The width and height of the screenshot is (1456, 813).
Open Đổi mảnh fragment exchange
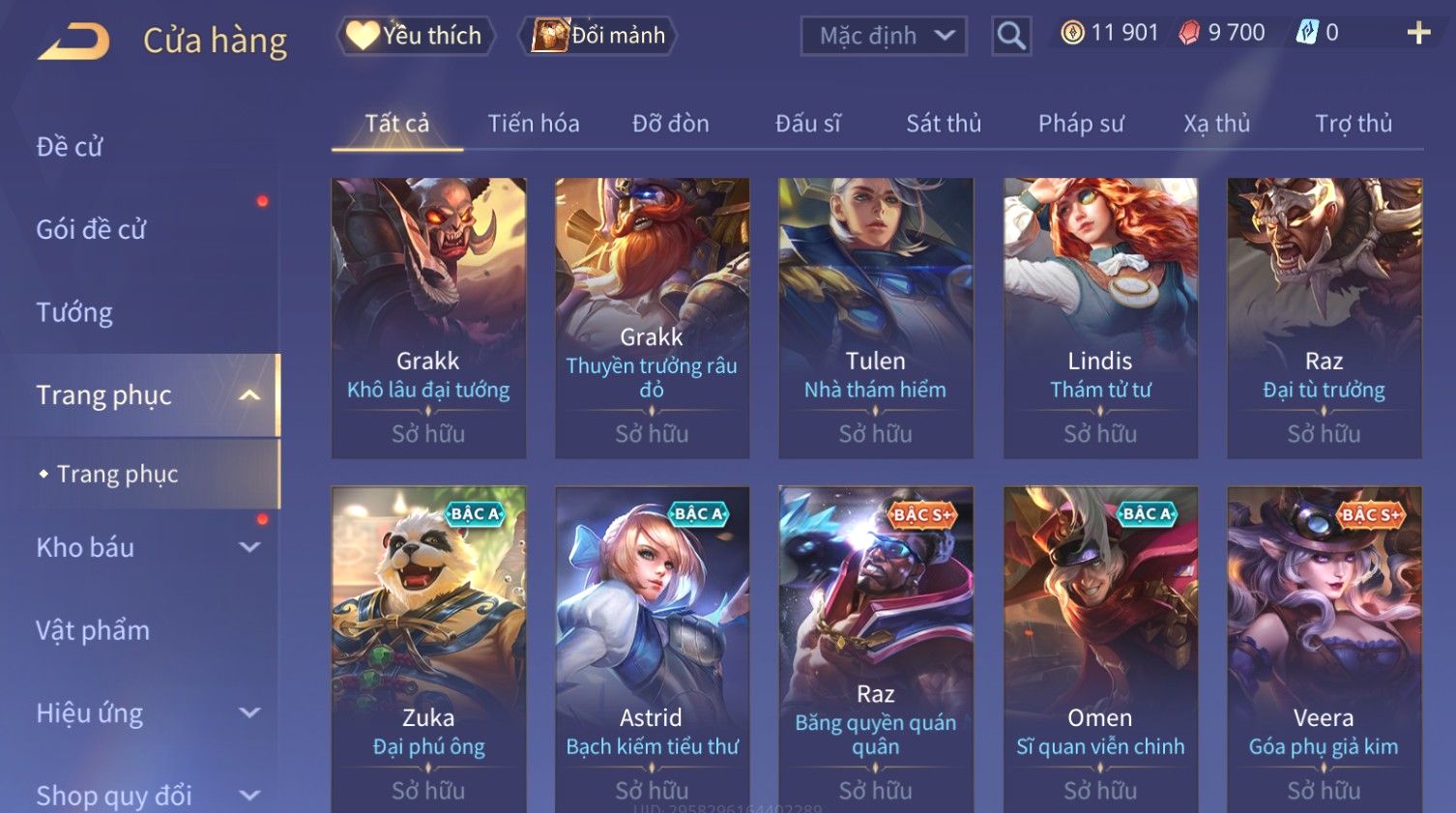point(598,36)
